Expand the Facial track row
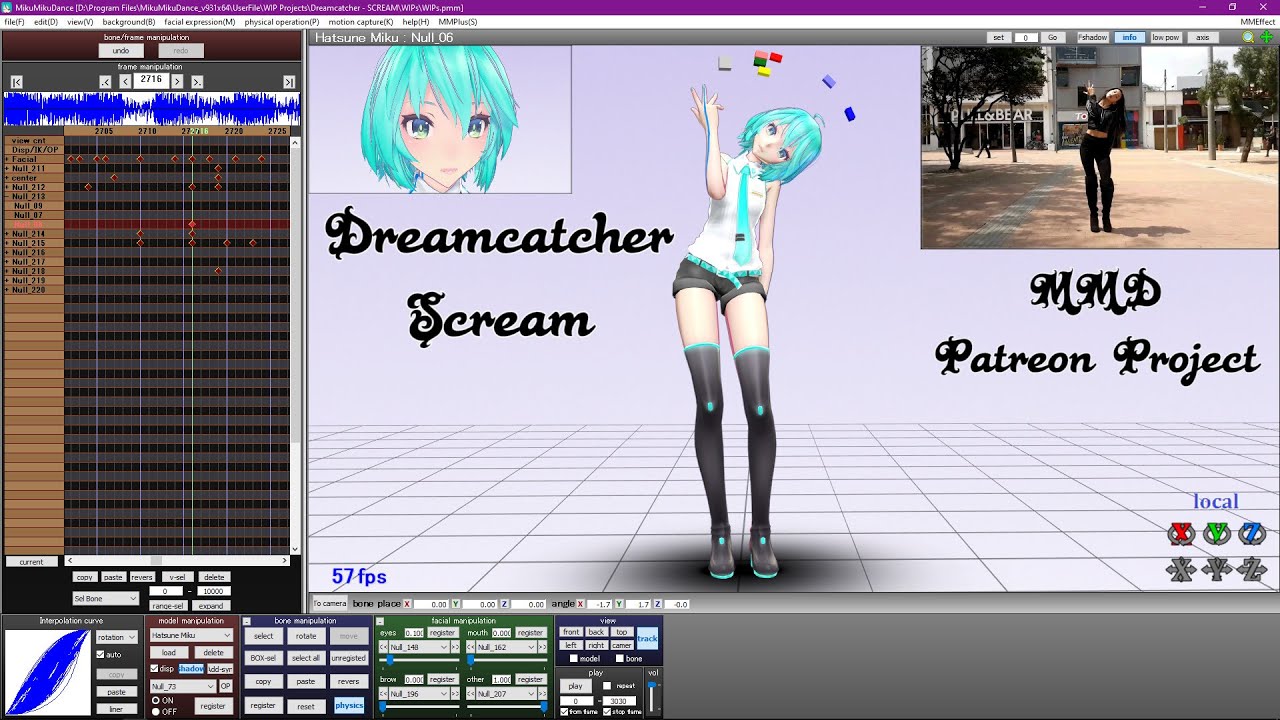 click(7, 159)
